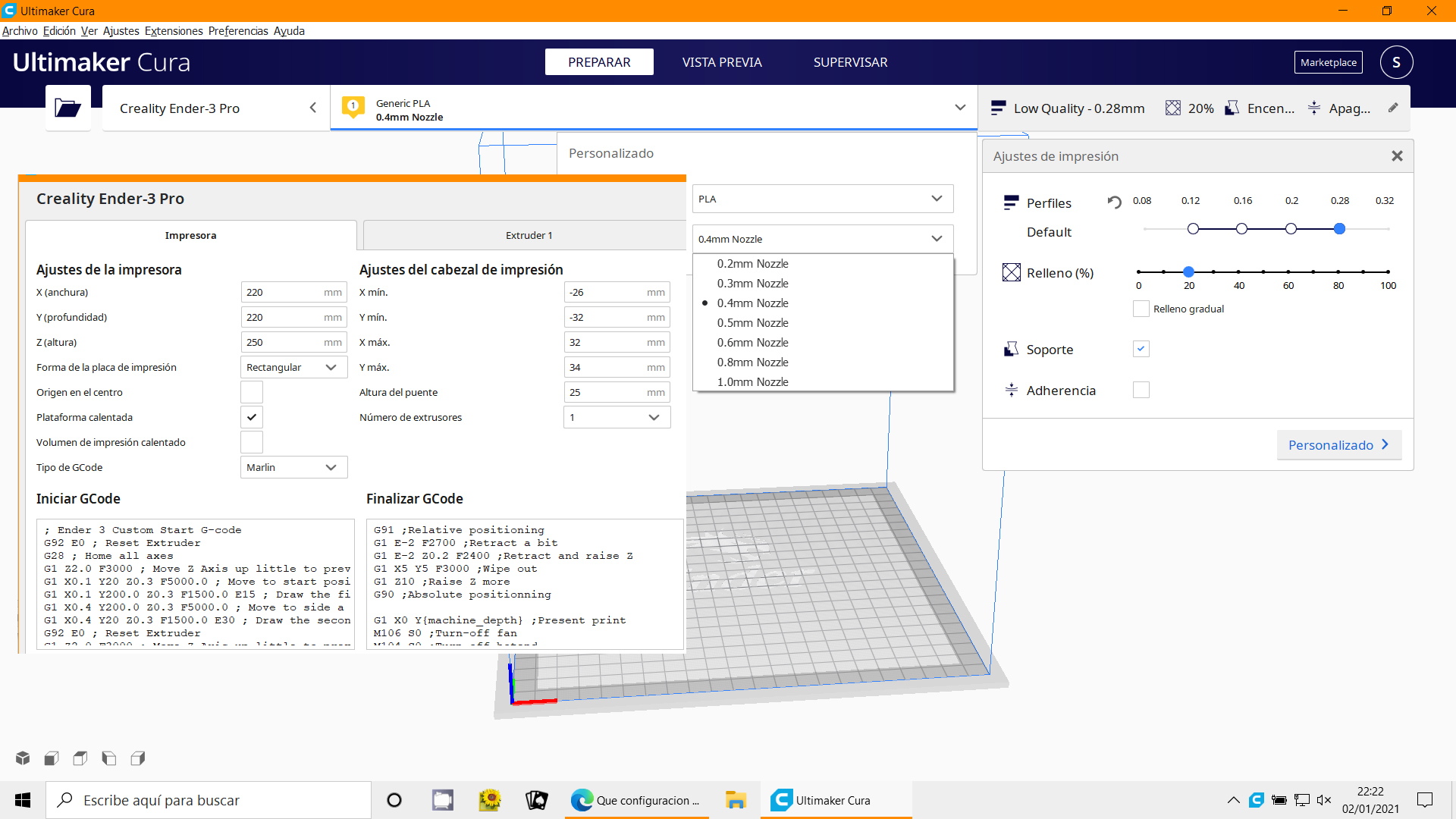
Task: Click the user account S avatar
Action: click(x=1396, y=62)
